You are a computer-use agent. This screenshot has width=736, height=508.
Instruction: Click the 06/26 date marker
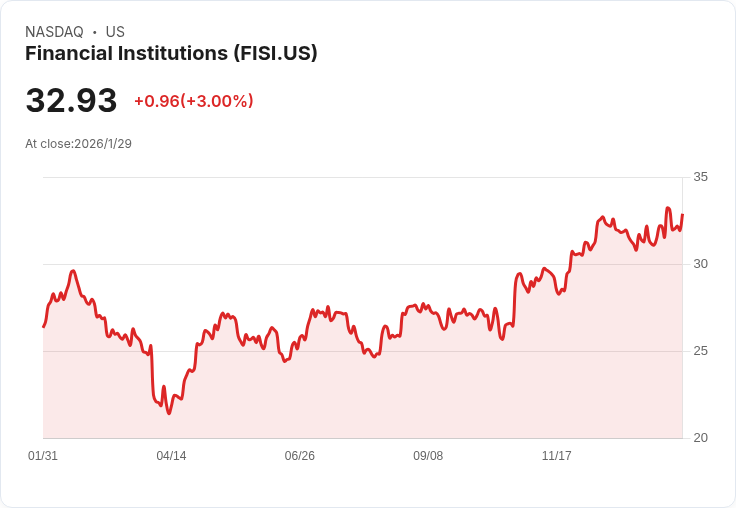(299, 456)
